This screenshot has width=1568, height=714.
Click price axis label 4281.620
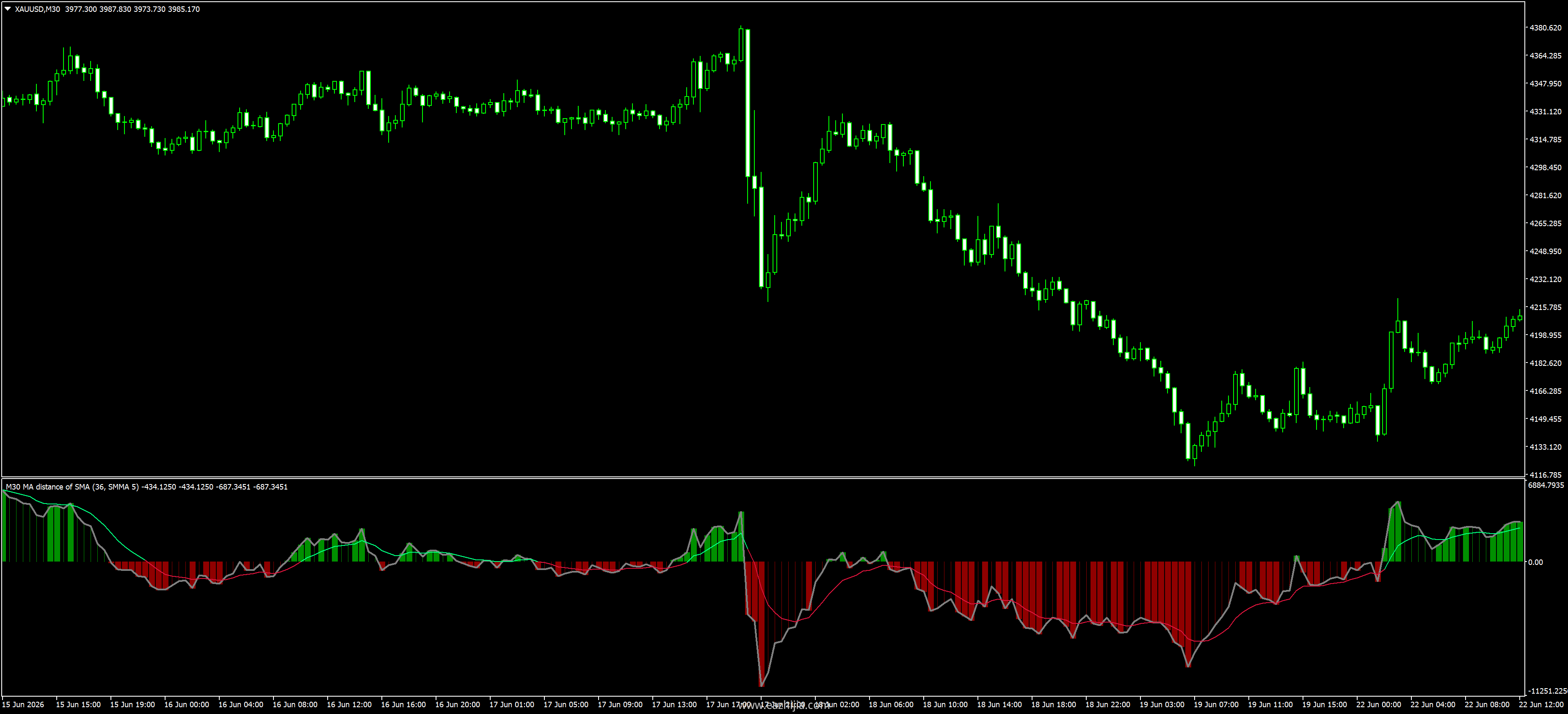click(x=1546, y=196)
